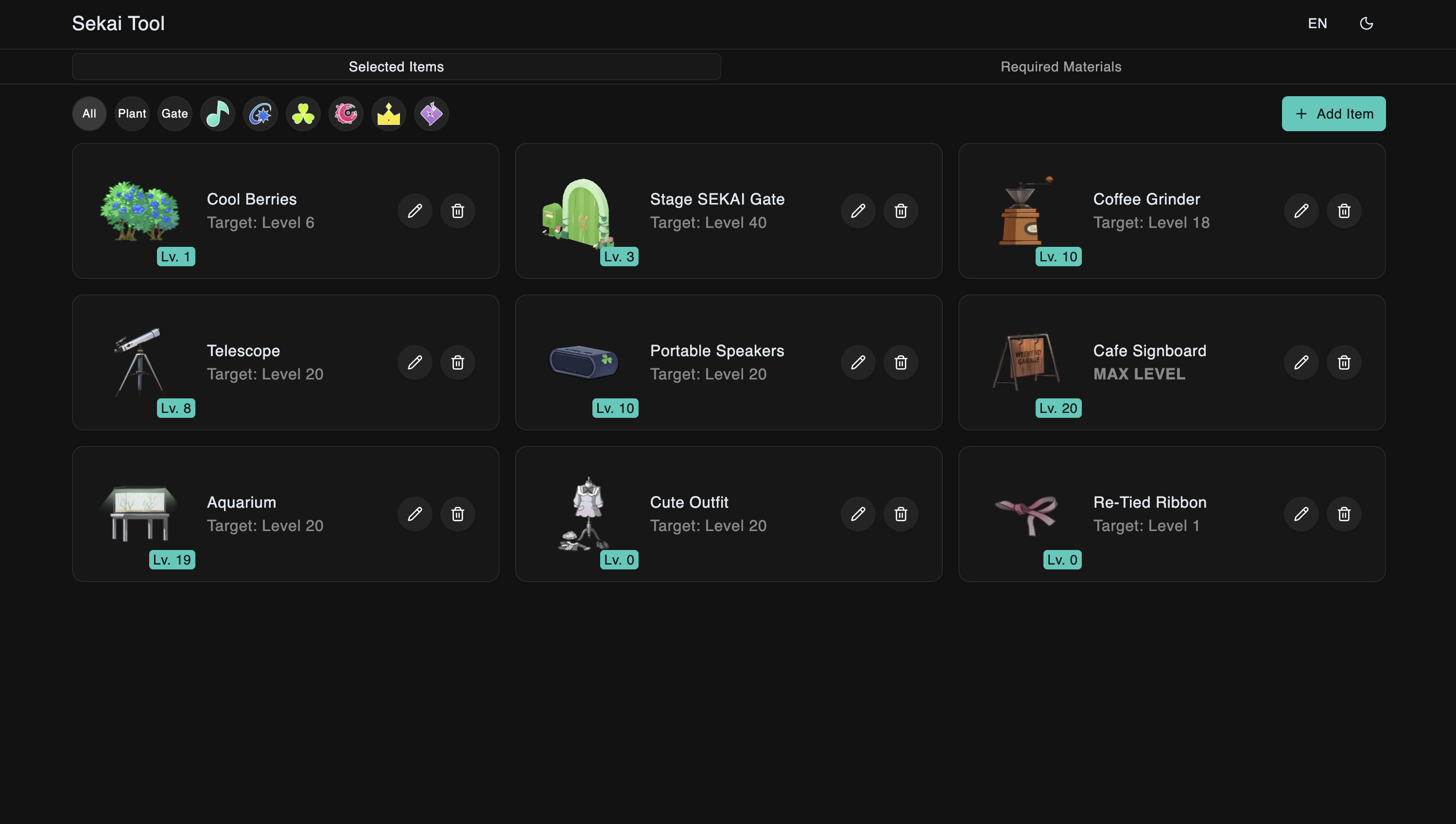Click the Coffee Grinder name
Screen dimensions: 1456x824
[x=1146, y=199]
